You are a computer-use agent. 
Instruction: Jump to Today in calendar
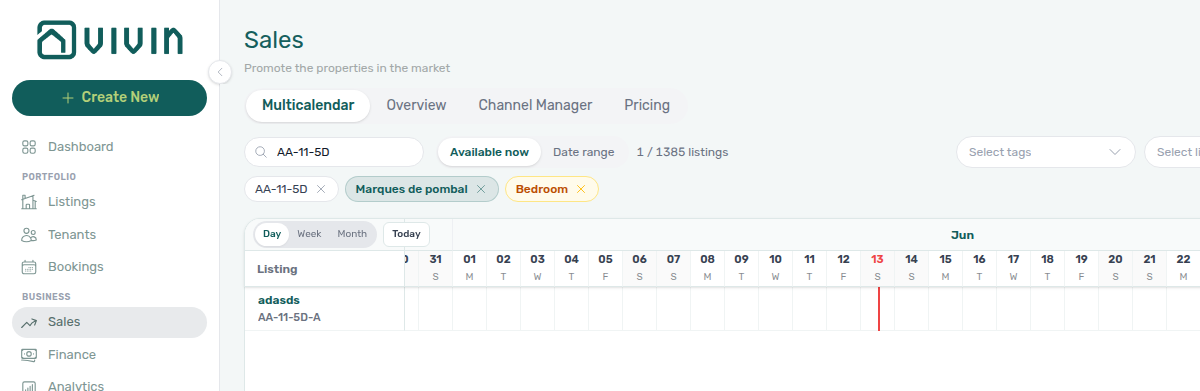(406, 234)
